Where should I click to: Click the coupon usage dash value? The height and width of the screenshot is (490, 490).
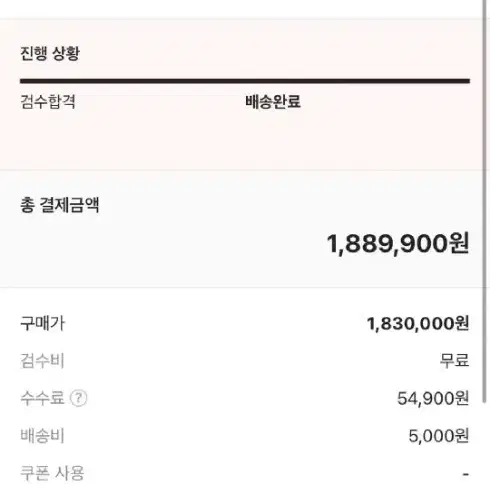[x=466, y=474]
